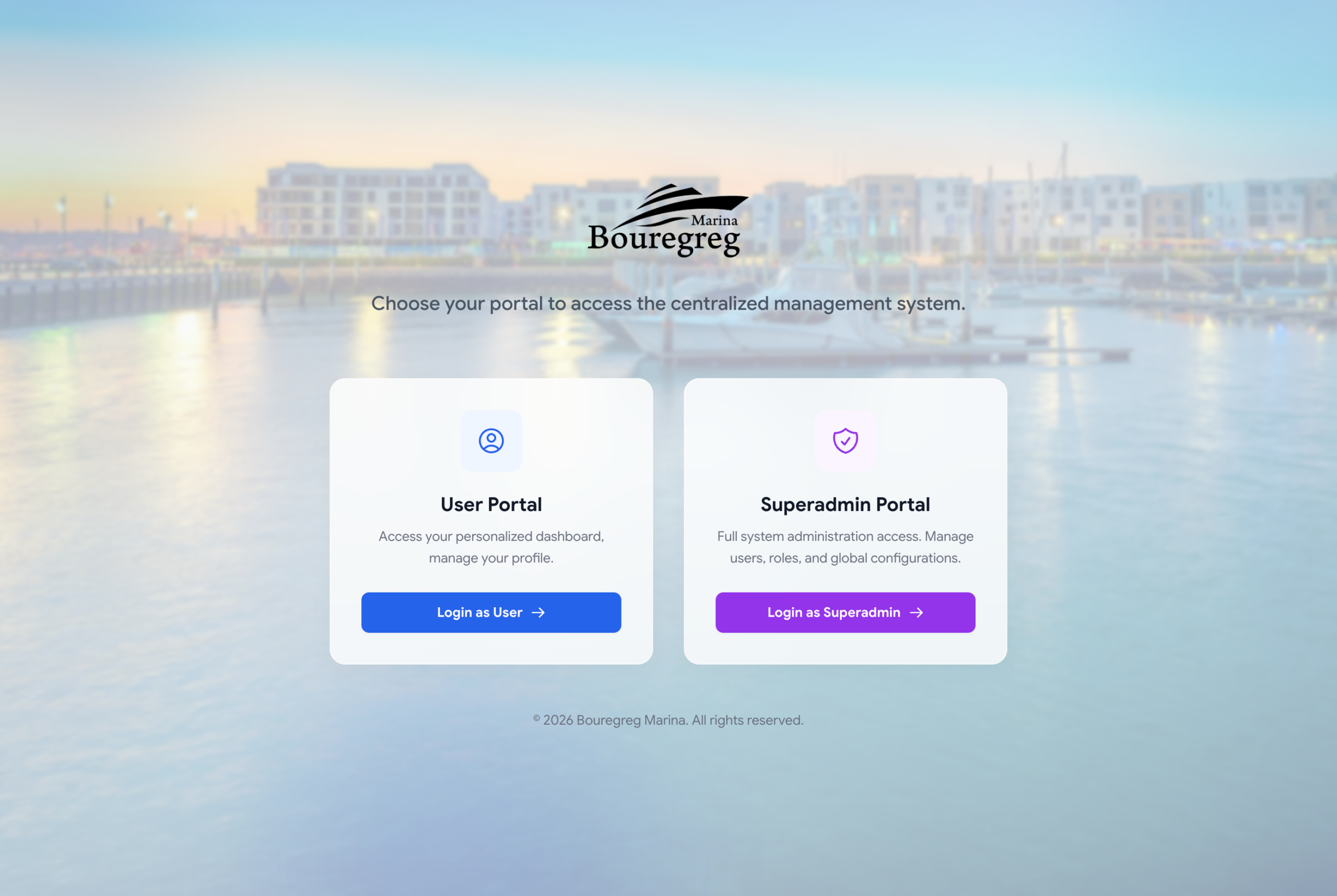Click the arrow inside Login as Superadmin button
The width and height of the screenshot is (1337, 896).
[x=916, y=612]
